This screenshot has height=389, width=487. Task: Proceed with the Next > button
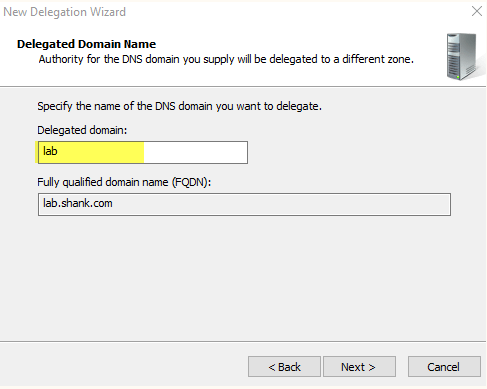pos(359,367)
